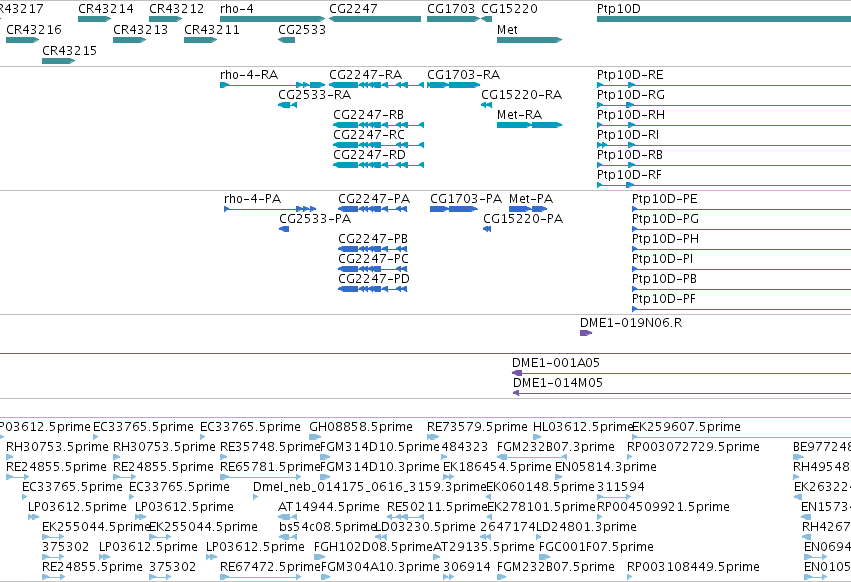Click the RE65781.5prime EST label
851x582 pixels.
pyautogui.click(x=270, y=467)
